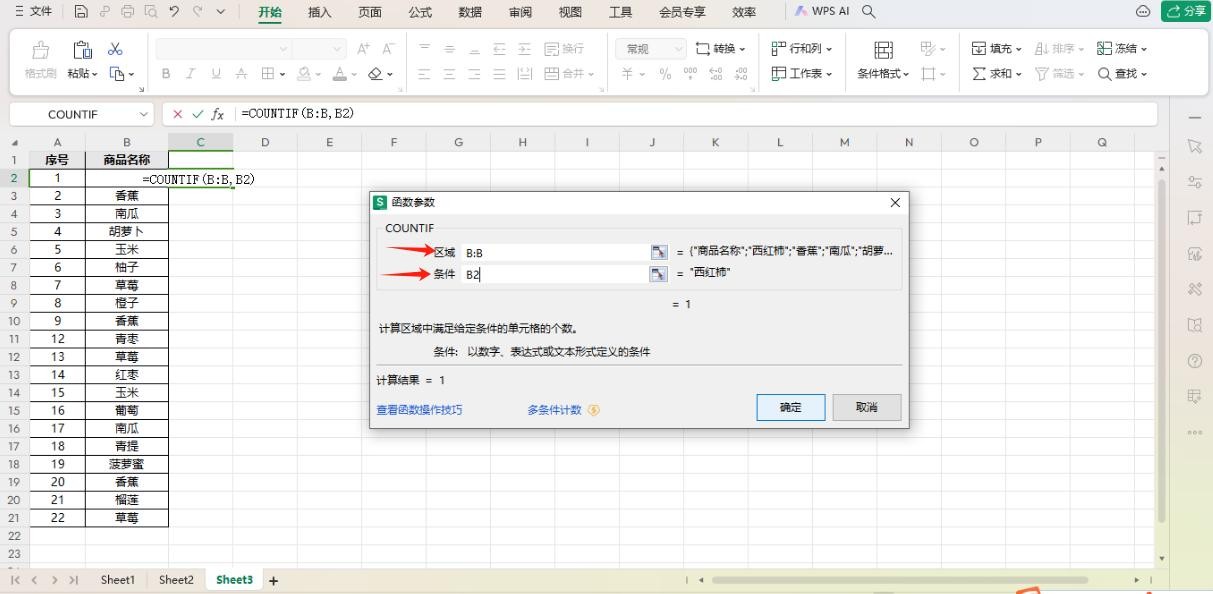This screenshot has width=1213, height=594.
Task: Click the search magnifier next to WPS AI
Action: 868,12
